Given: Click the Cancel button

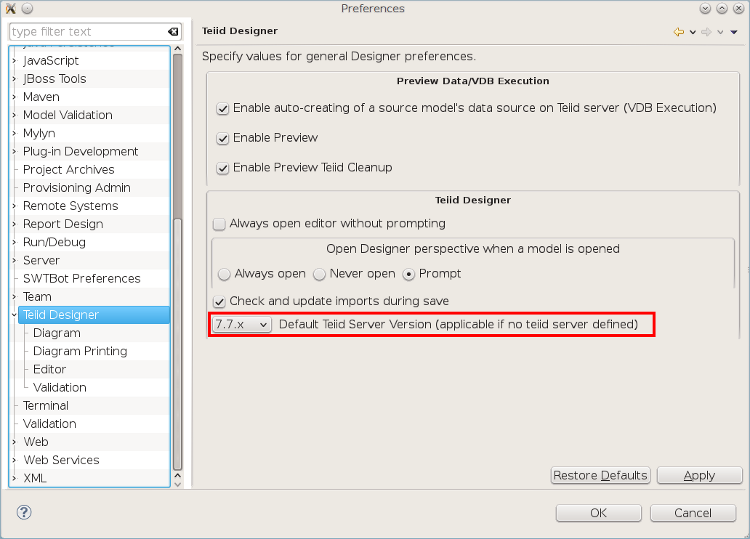Looking at the screenshot, I should 693,513.
